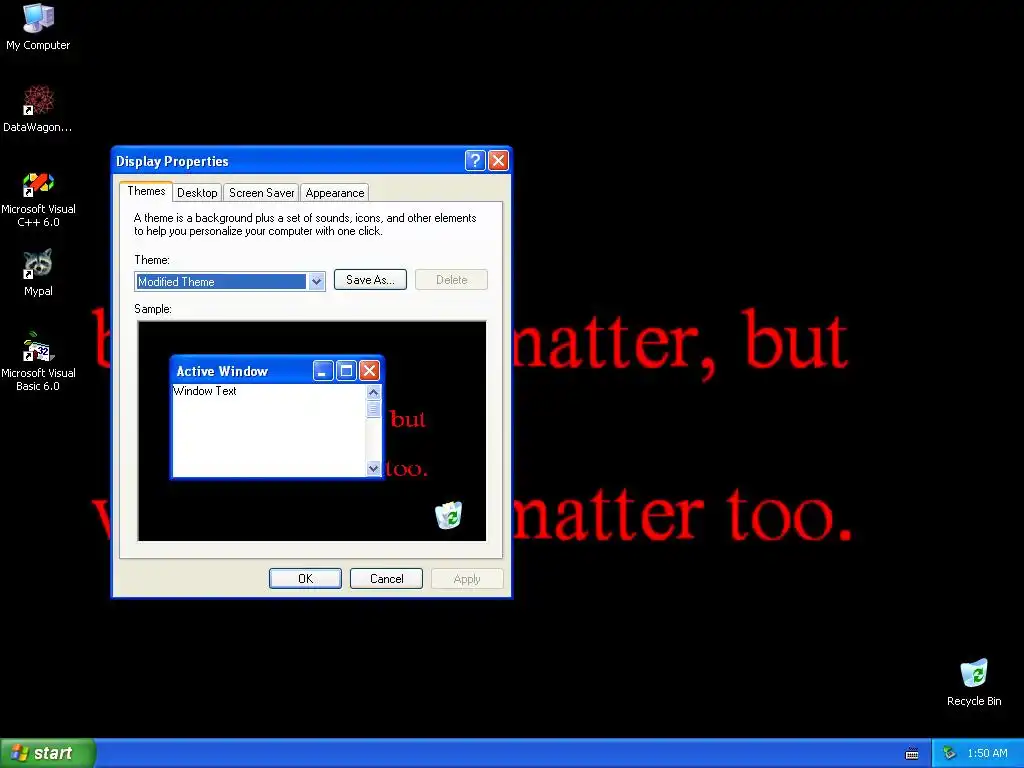
Task: Switch to the Screen Saver tab
Action: pyautogui.click(x=261, y=193)
